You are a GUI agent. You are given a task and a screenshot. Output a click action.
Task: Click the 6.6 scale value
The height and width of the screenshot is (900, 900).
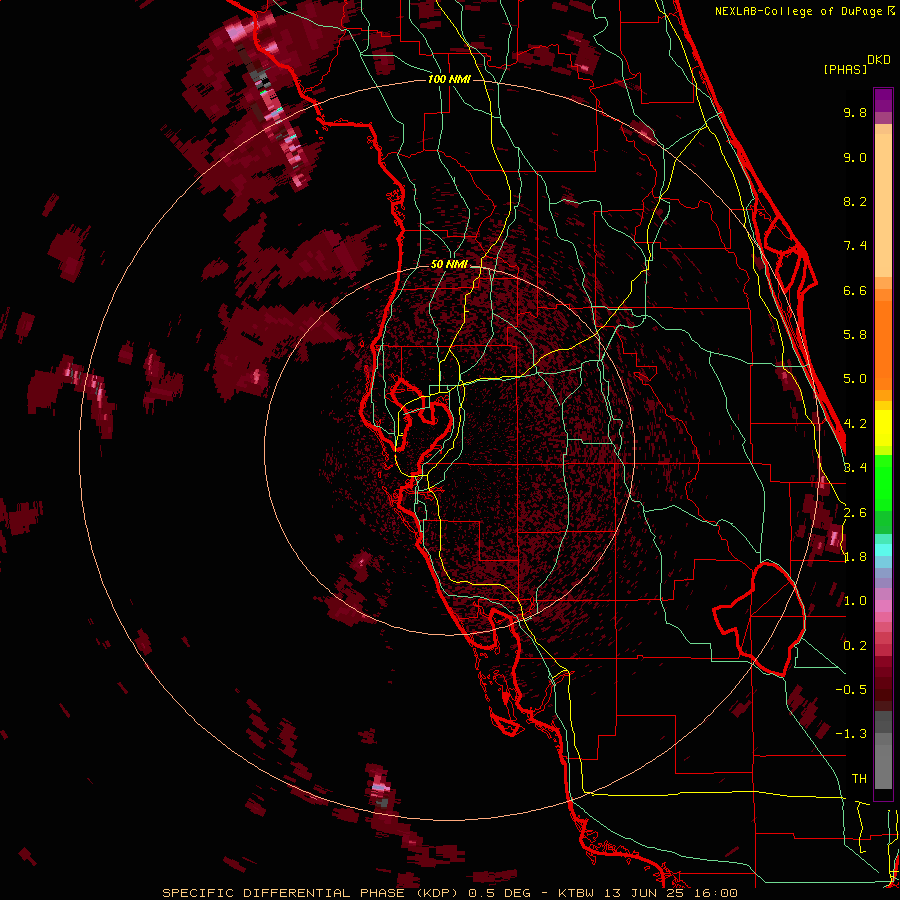click(x=855, y=290)
